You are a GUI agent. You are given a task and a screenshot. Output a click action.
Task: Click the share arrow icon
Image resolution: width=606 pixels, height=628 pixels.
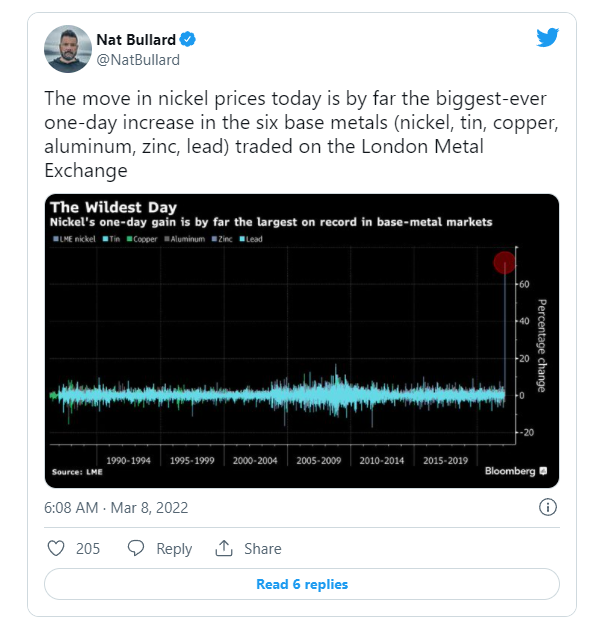pyautogui.click(x=224, y=548)
